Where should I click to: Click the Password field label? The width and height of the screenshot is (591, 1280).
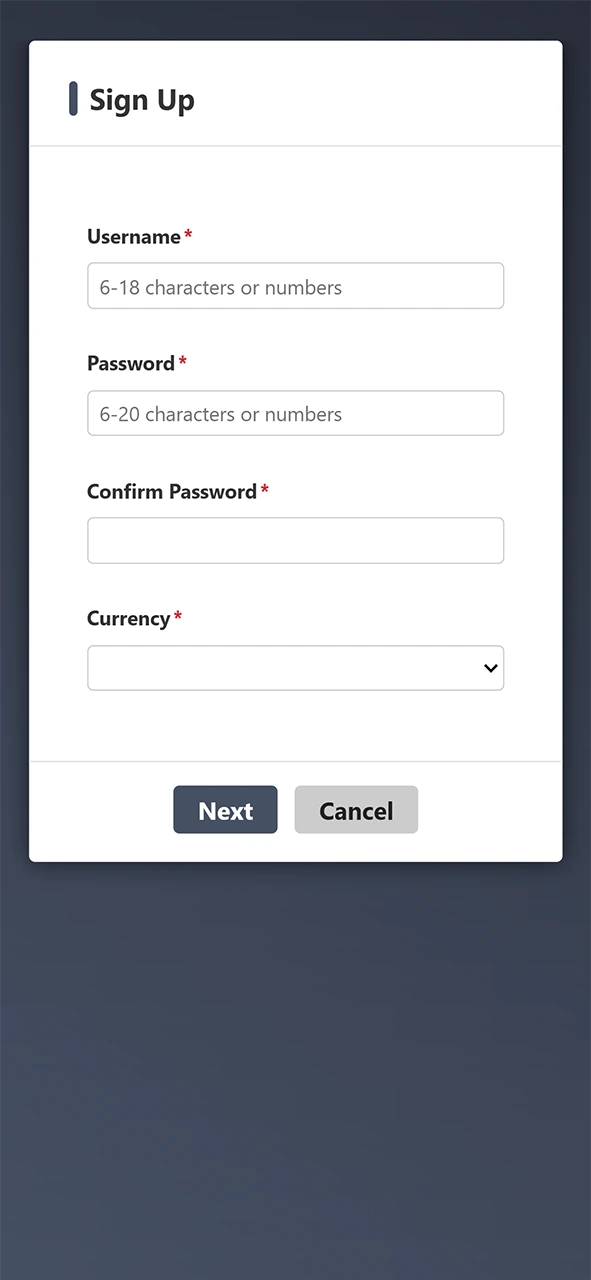(131, 364)
